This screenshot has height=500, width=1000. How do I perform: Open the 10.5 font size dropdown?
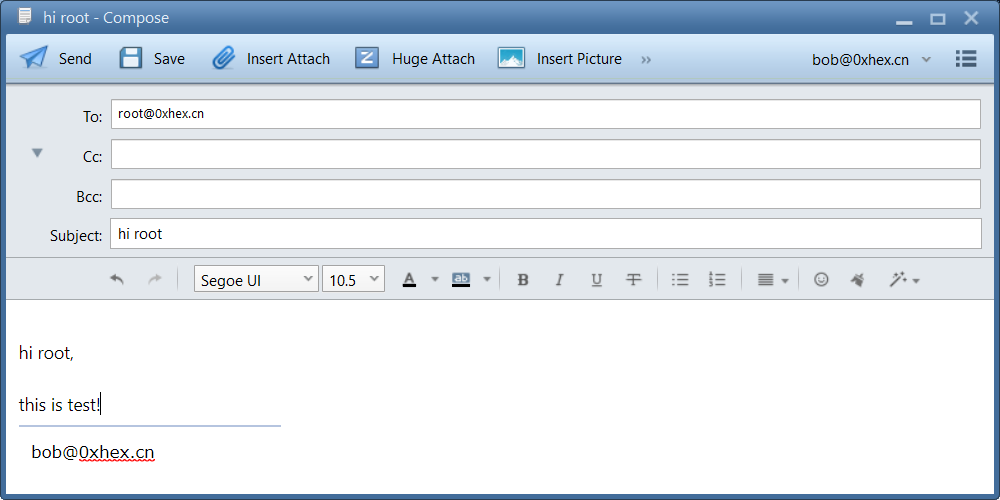[353, 280]
